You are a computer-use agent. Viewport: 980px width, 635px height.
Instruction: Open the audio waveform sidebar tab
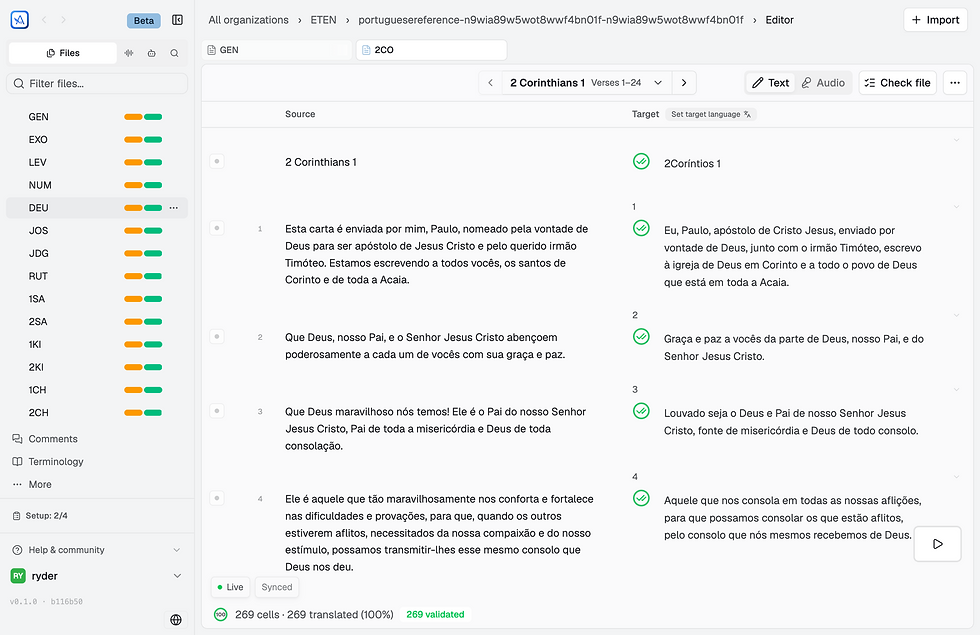click(129, 53)
